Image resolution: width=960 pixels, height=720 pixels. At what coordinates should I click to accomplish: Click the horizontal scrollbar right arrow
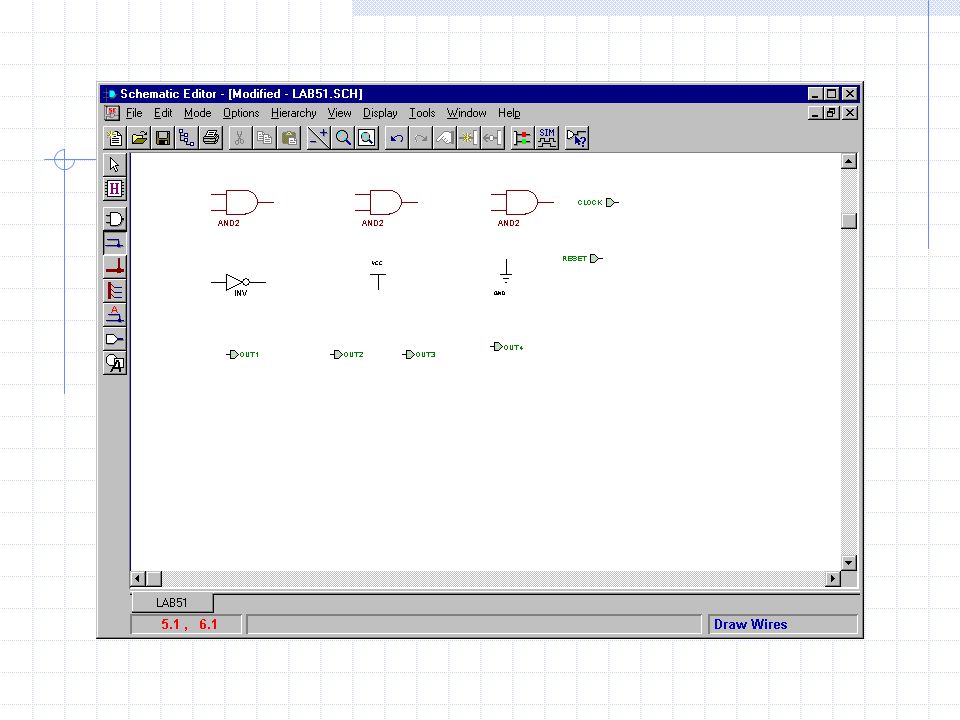pos(833,579)
